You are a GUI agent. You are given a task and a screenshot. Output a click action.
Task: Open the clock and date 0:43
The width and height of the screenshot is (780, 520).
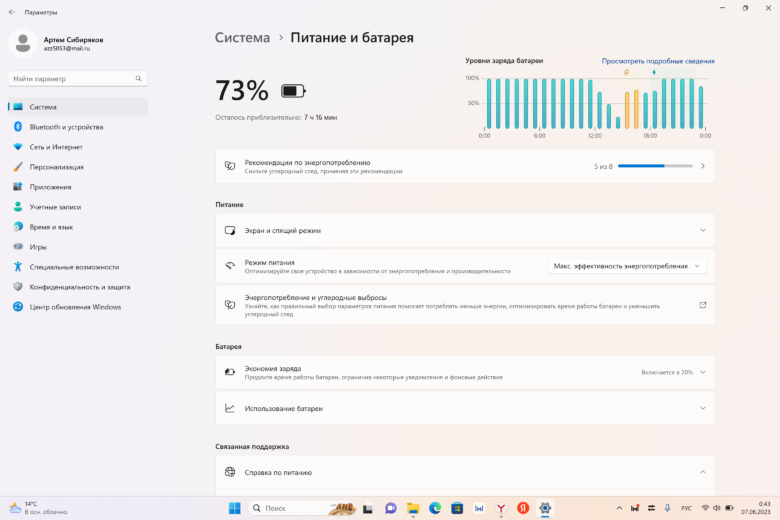[756, 508]
